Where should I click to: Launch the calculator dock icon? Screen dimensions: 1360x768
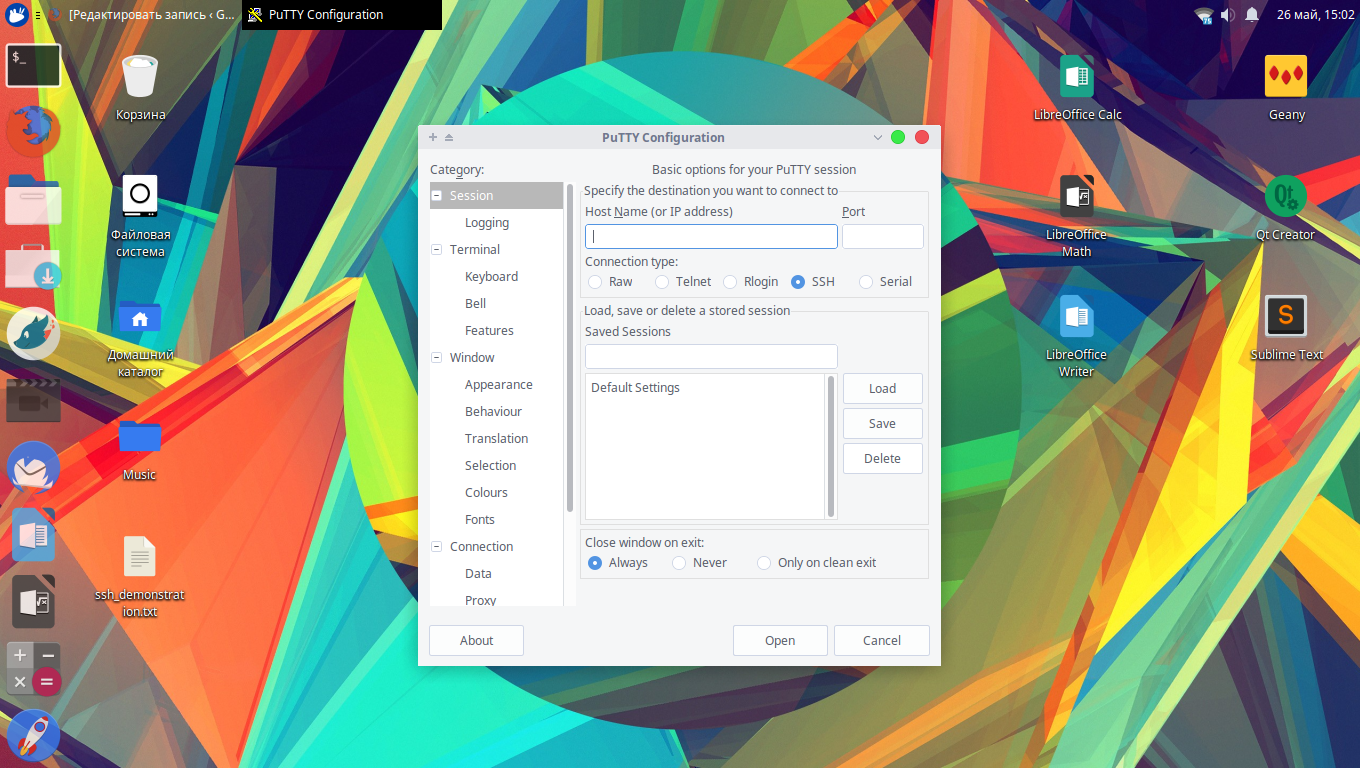pos(34,669)
